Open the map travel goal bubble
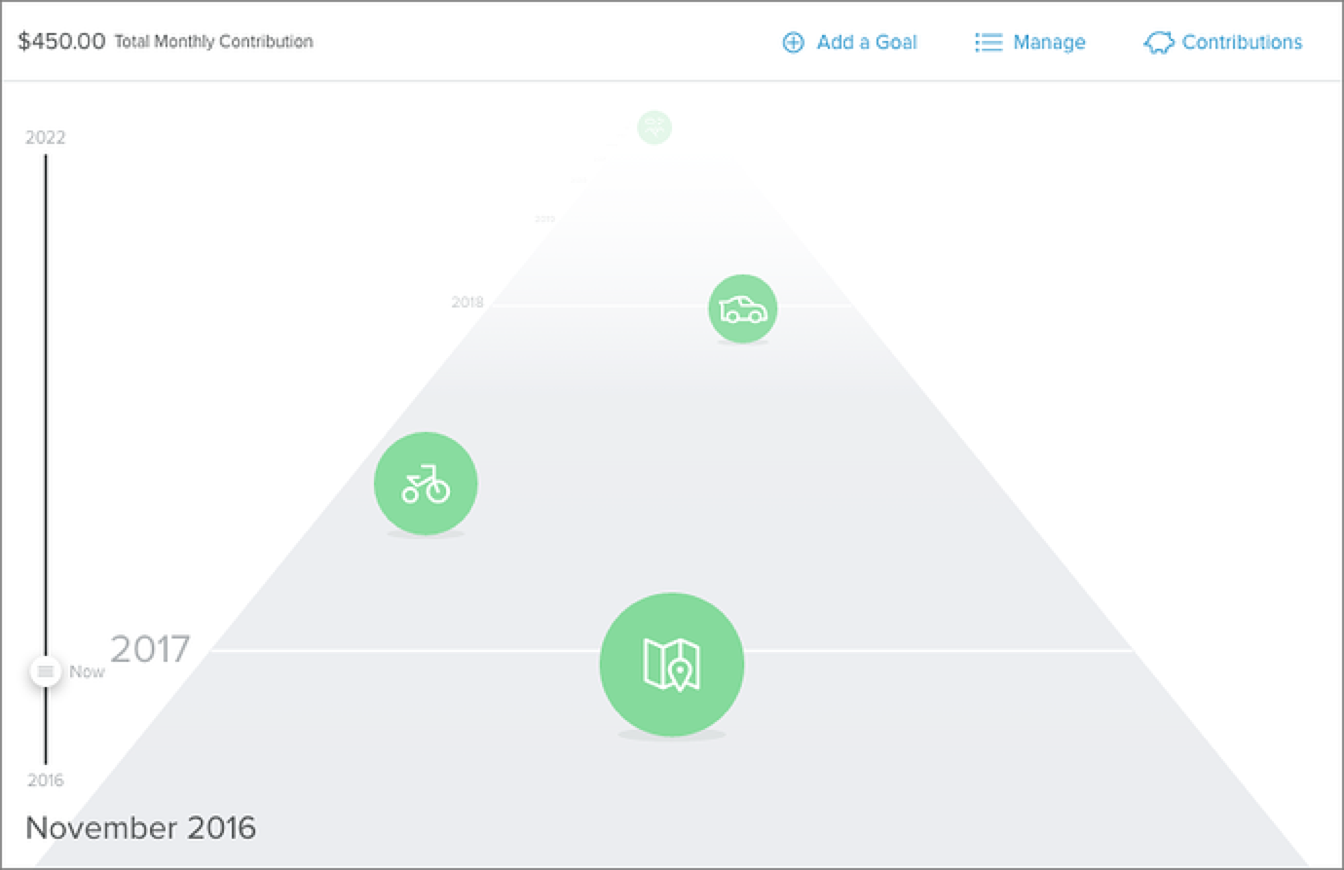 pos(672,665)
